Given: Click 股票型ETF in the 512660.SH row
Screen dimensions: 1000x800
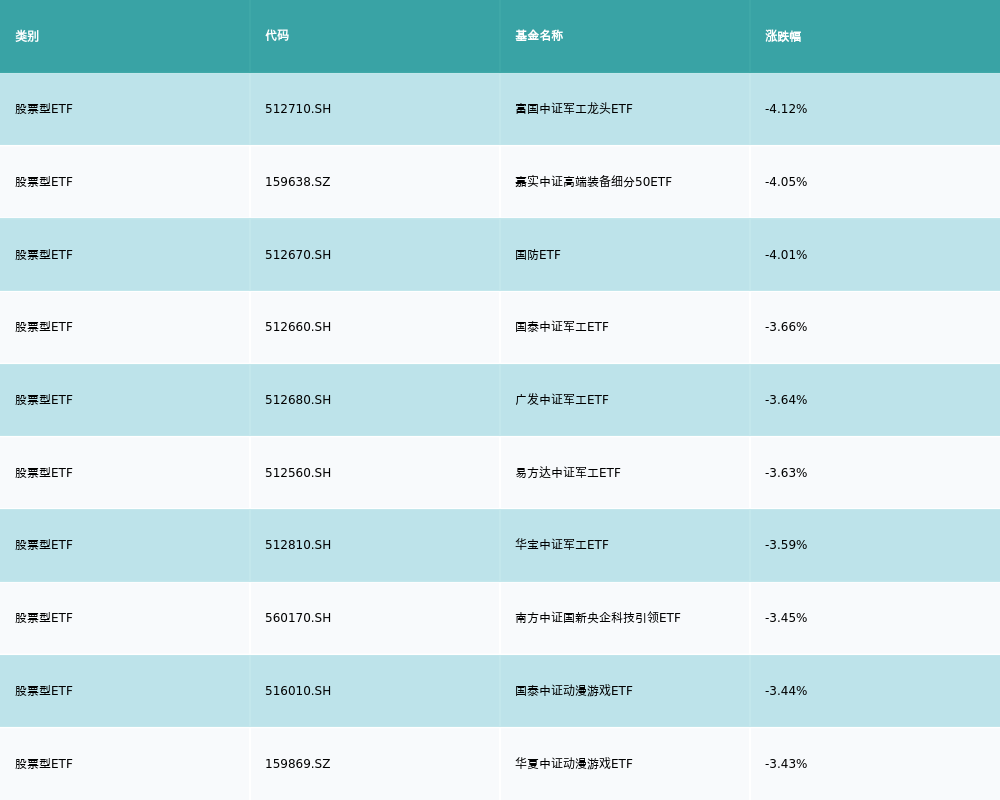Looking at the screenshot, I should coord(44,327).
